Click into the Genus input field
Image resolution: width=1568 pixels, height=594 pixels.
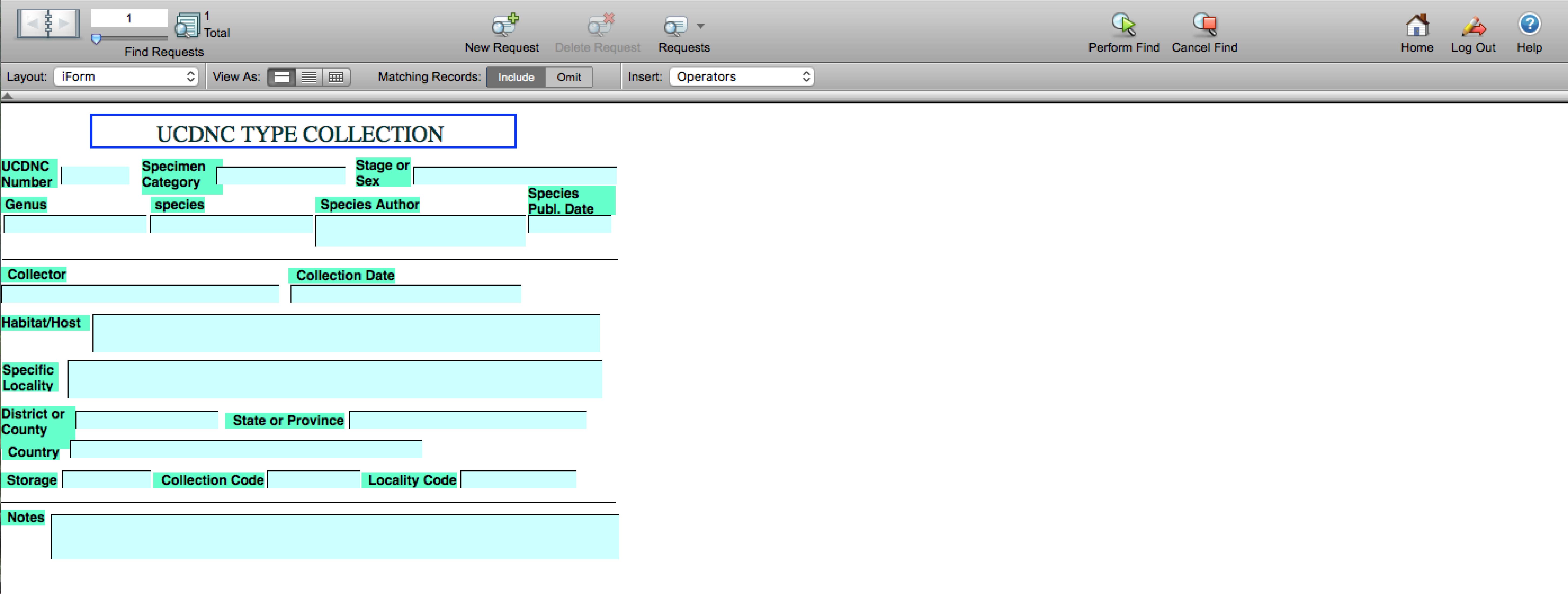75,225
